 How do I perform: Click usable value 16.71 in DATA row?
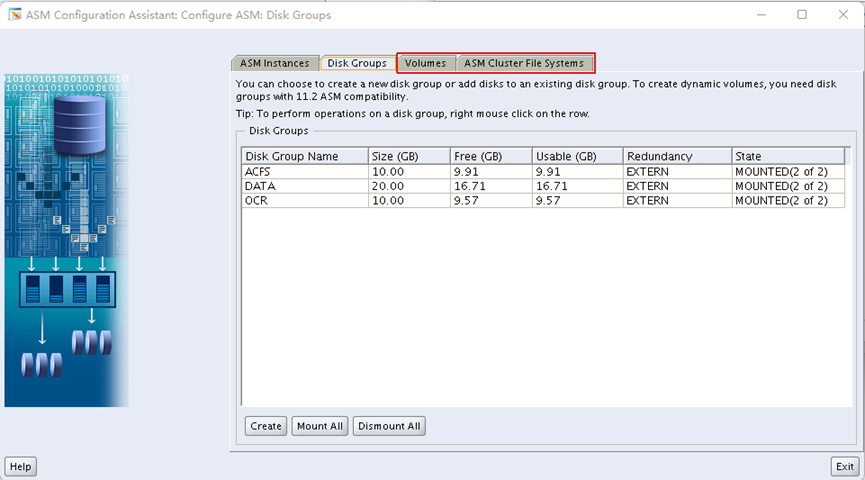[x=552, y=186]
